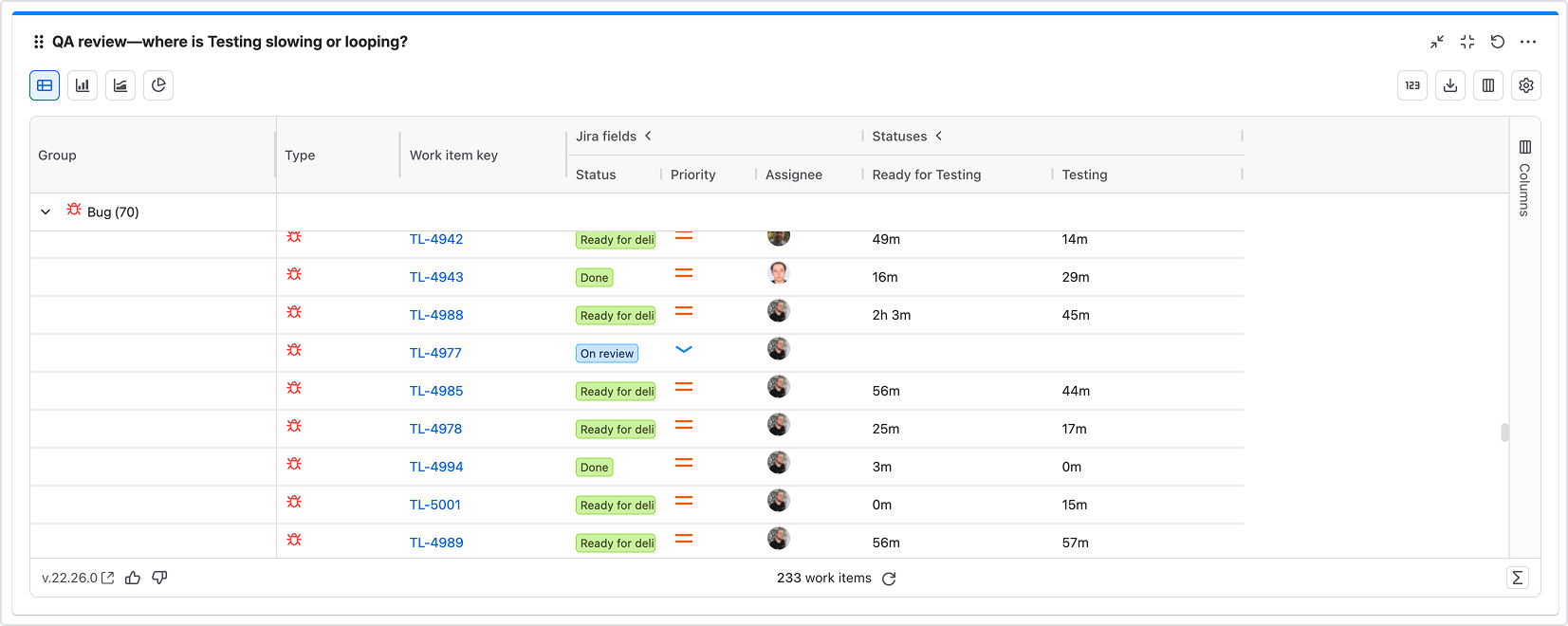Collapse the Bug (70) group
The image size is (1568, 626).
pyautogui.click(x=46, y=212)
